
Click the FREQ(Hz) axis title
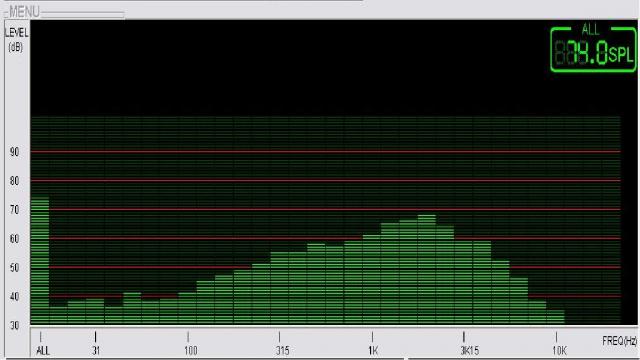point(620,341)
